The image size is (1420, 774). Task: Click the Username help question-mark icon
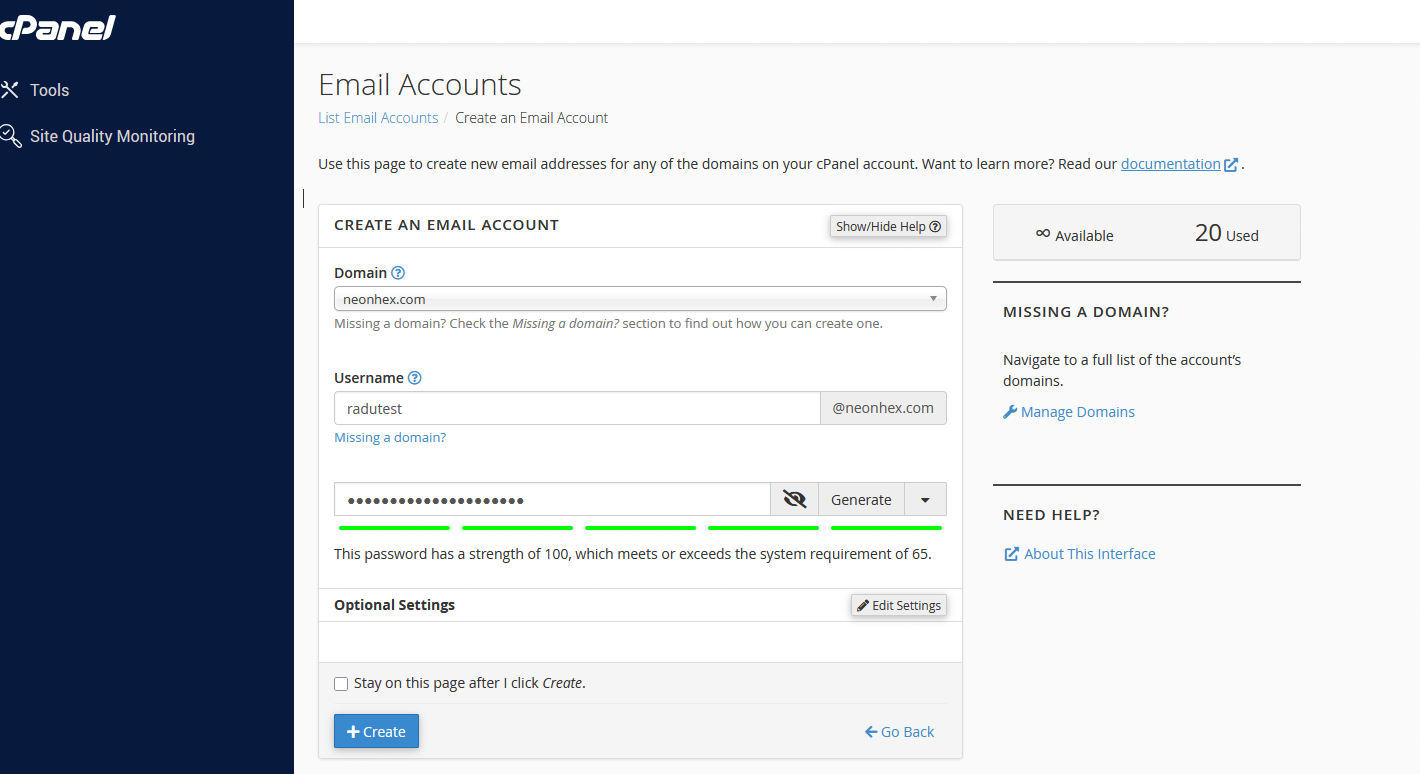point(415,378)
